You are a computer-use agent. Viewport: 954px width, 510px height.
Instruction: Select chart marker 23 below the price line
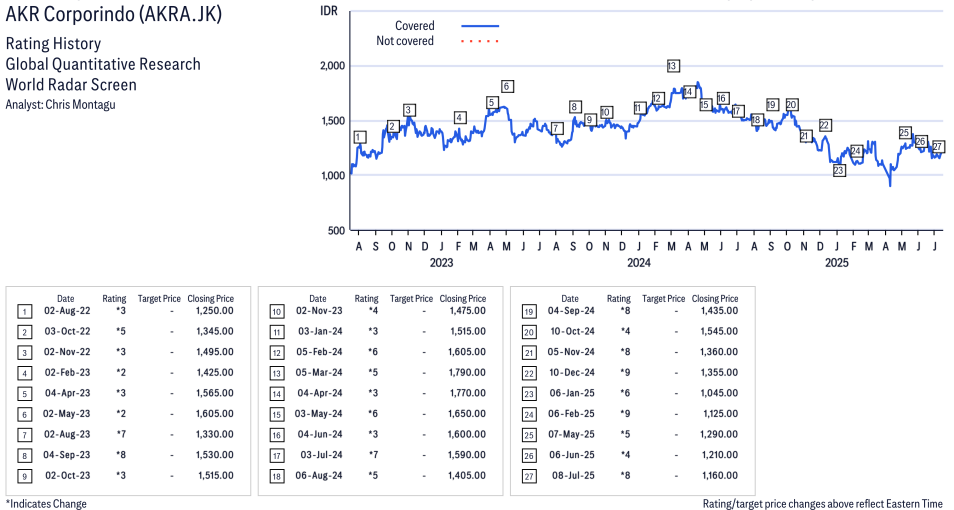coord(838,170)
